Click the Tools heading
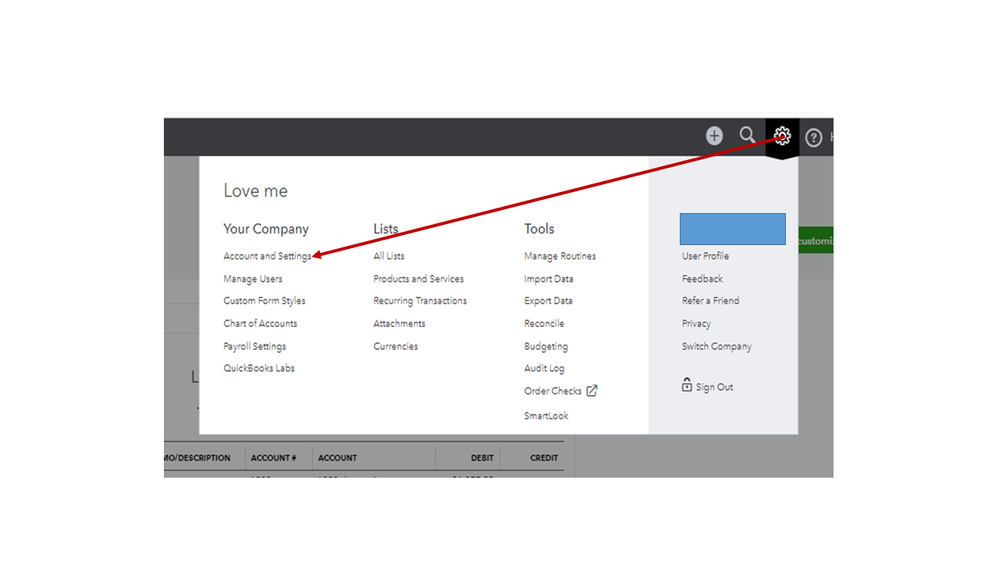 click(539, 229)
